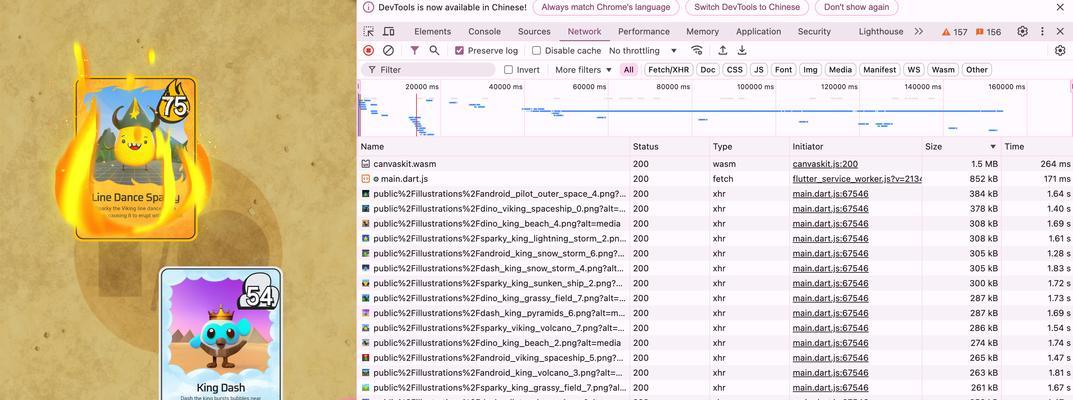
Task: Open DevTools three-dot customize menu
Action: point(1042,31)
